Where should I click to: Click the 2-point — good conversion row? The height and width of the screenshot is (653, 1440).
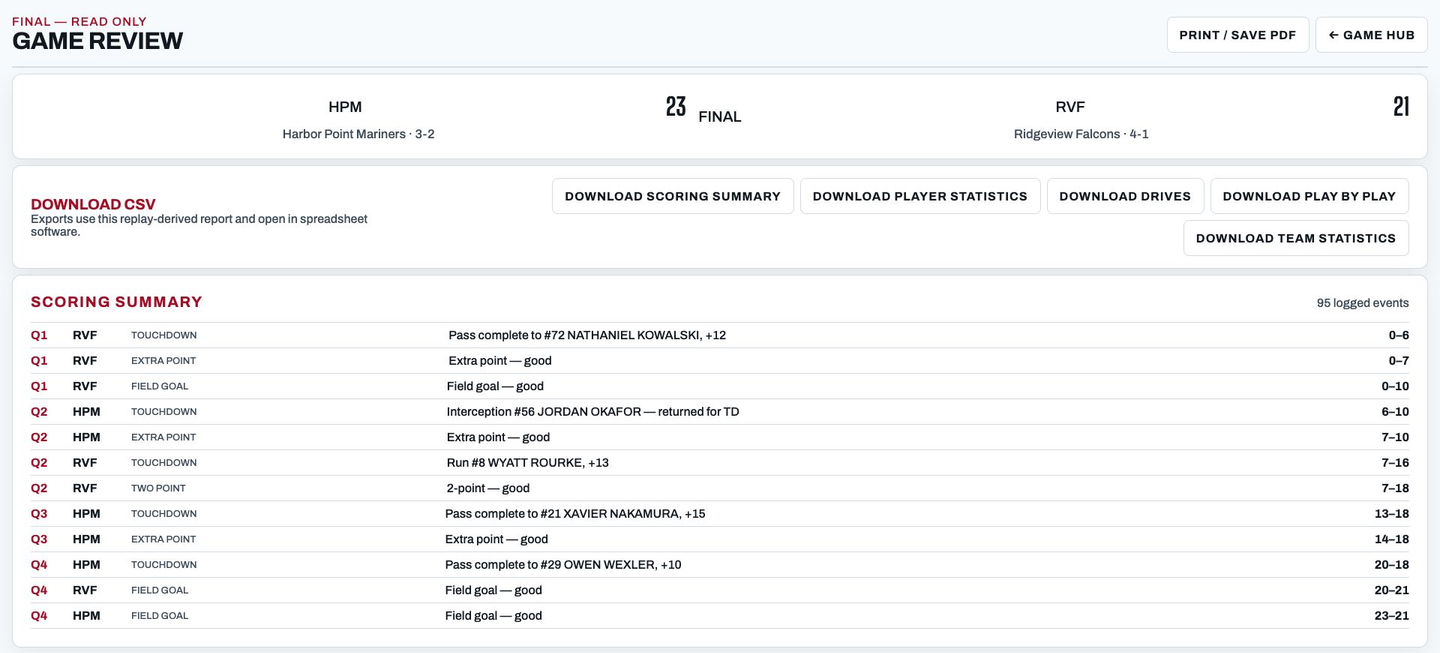720,488
